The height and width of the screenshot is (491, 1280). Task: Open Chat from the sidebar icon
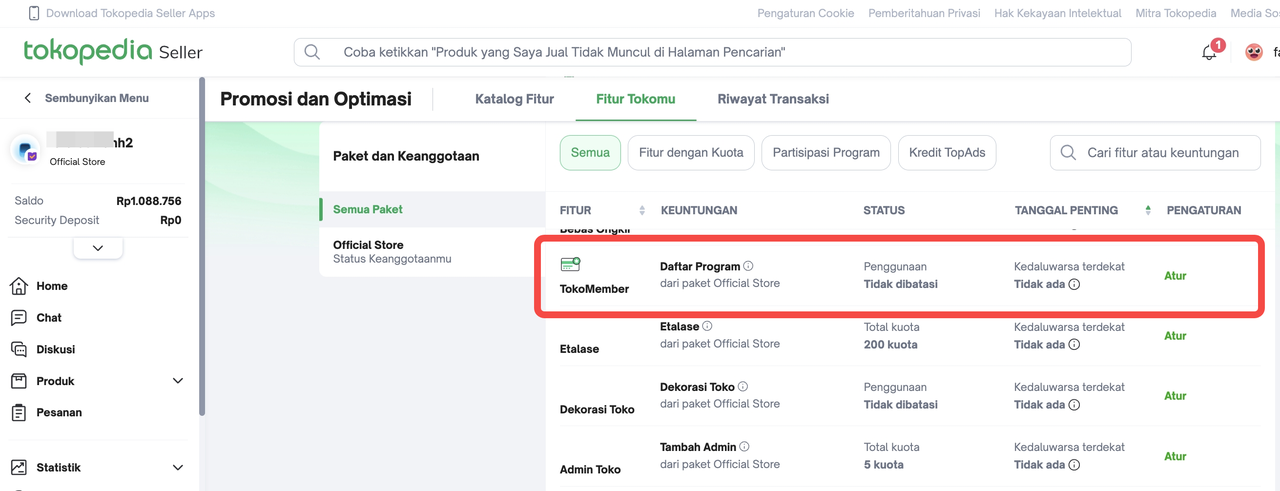pyautogui.click(x=18, y=318)
